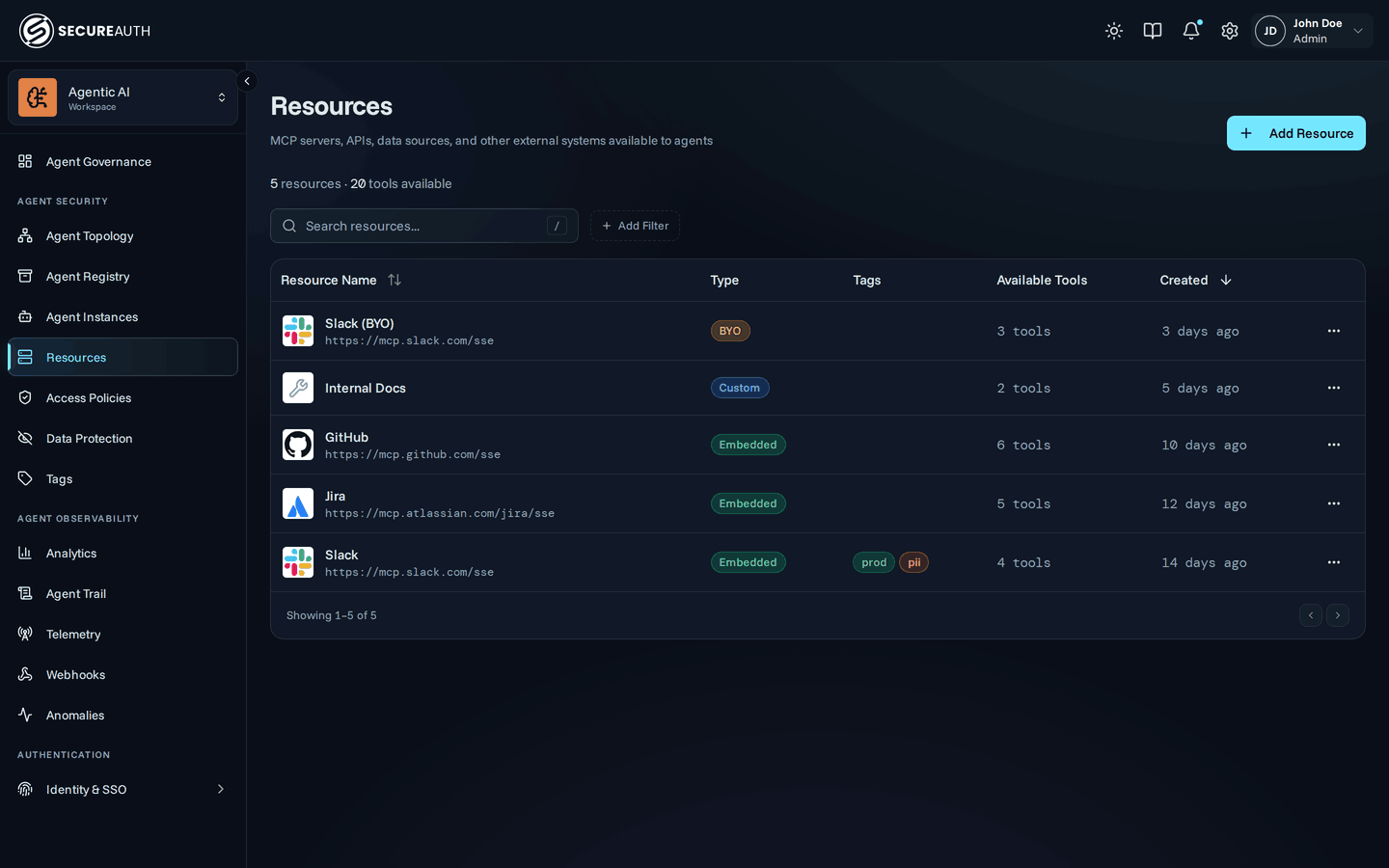
Task: Click the Available Tools column header
Action: point(1042,280)
